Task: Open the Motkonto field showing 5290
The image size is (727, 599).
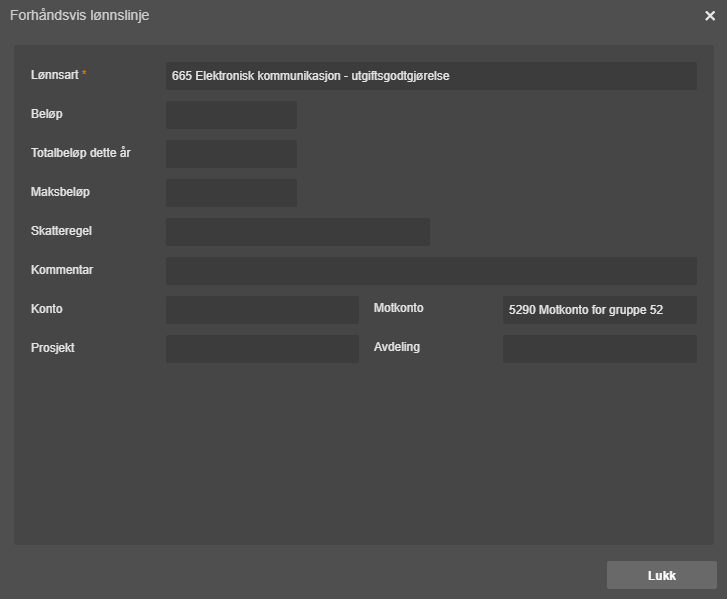Action: (x=599, y=310)
